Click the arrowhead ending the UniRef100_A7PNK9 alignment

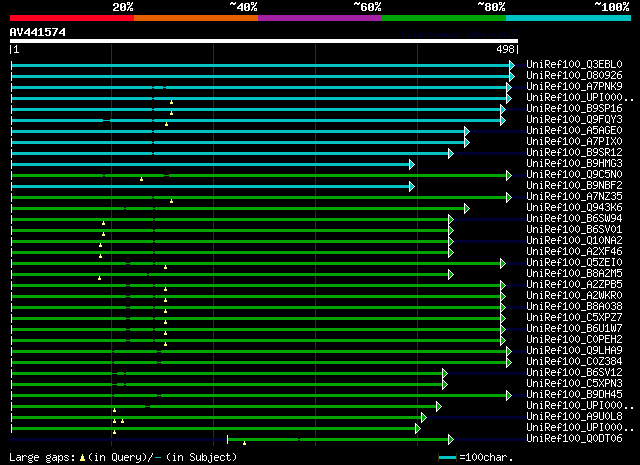tap(509, 87)
